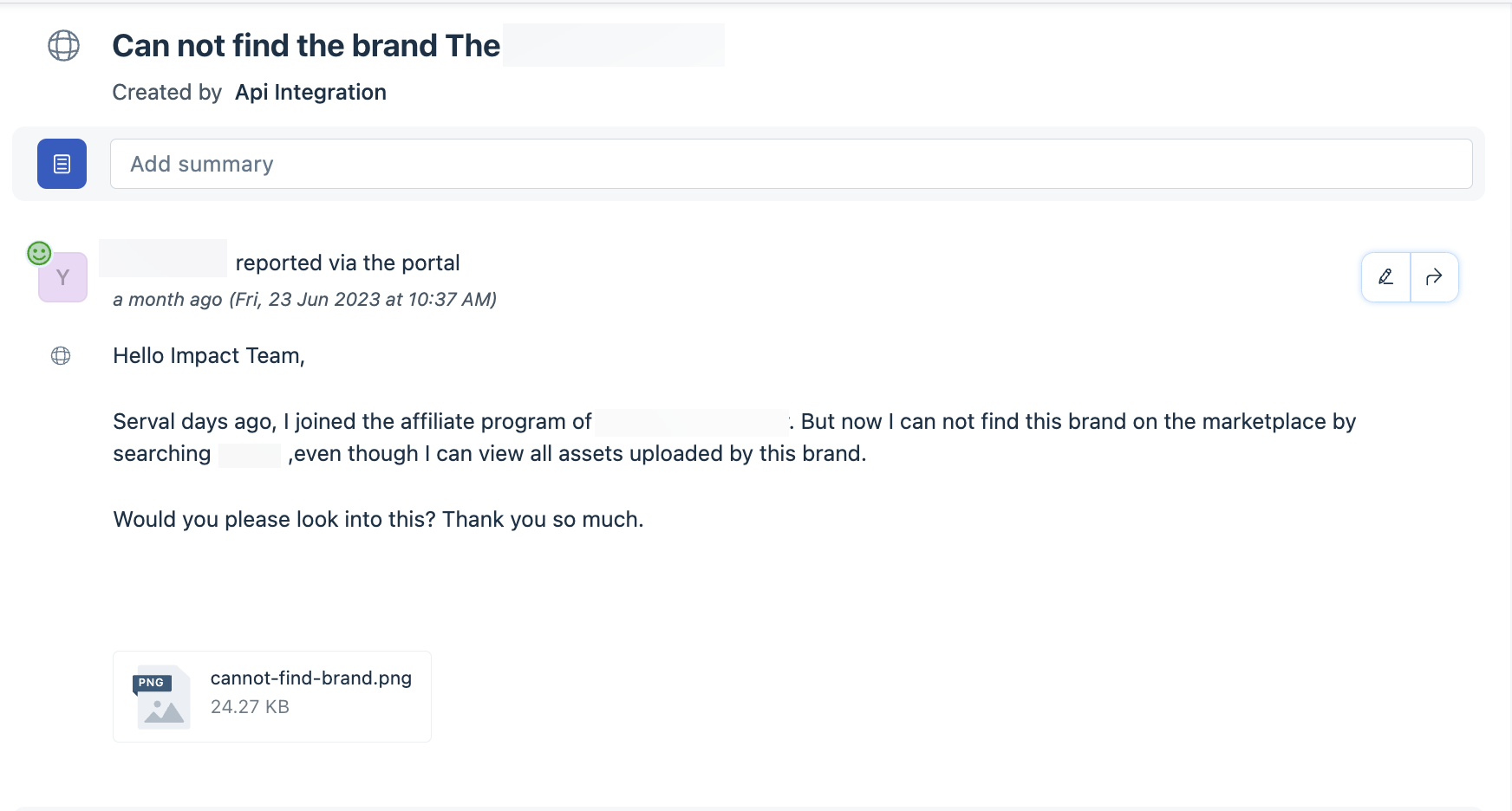
Task: Open the Api Integration creator link
Action: click(310, 92)
